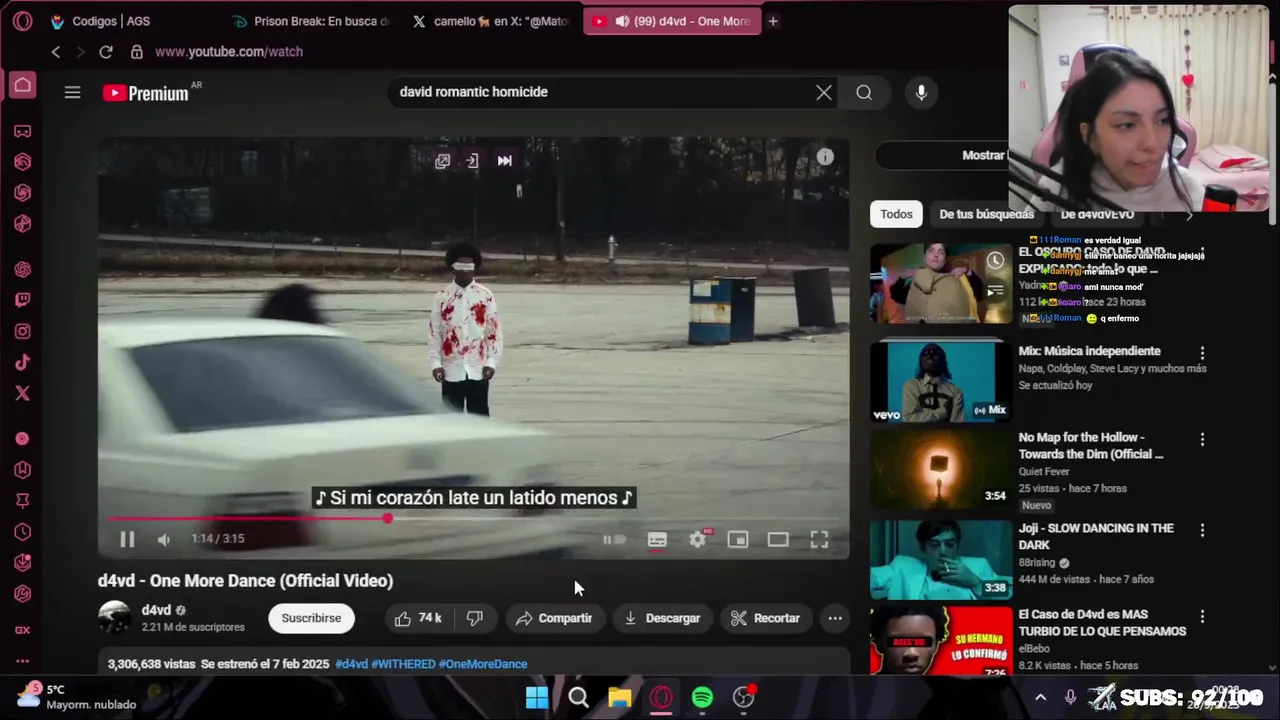Open d4vd channel avatar
The height and width of the screenshot is (720, 1280).
[x=114, y=618]
